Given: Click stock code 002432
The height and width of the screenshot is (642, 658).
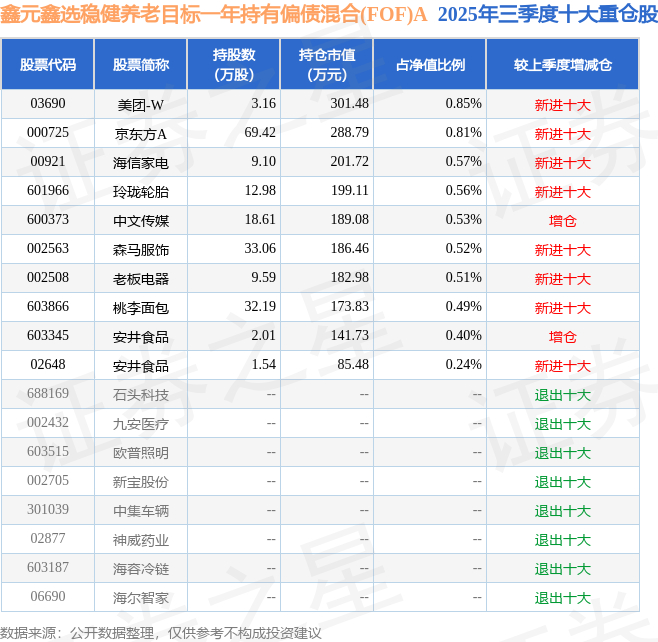Looking at the screenshot, I should pos(48,422).
